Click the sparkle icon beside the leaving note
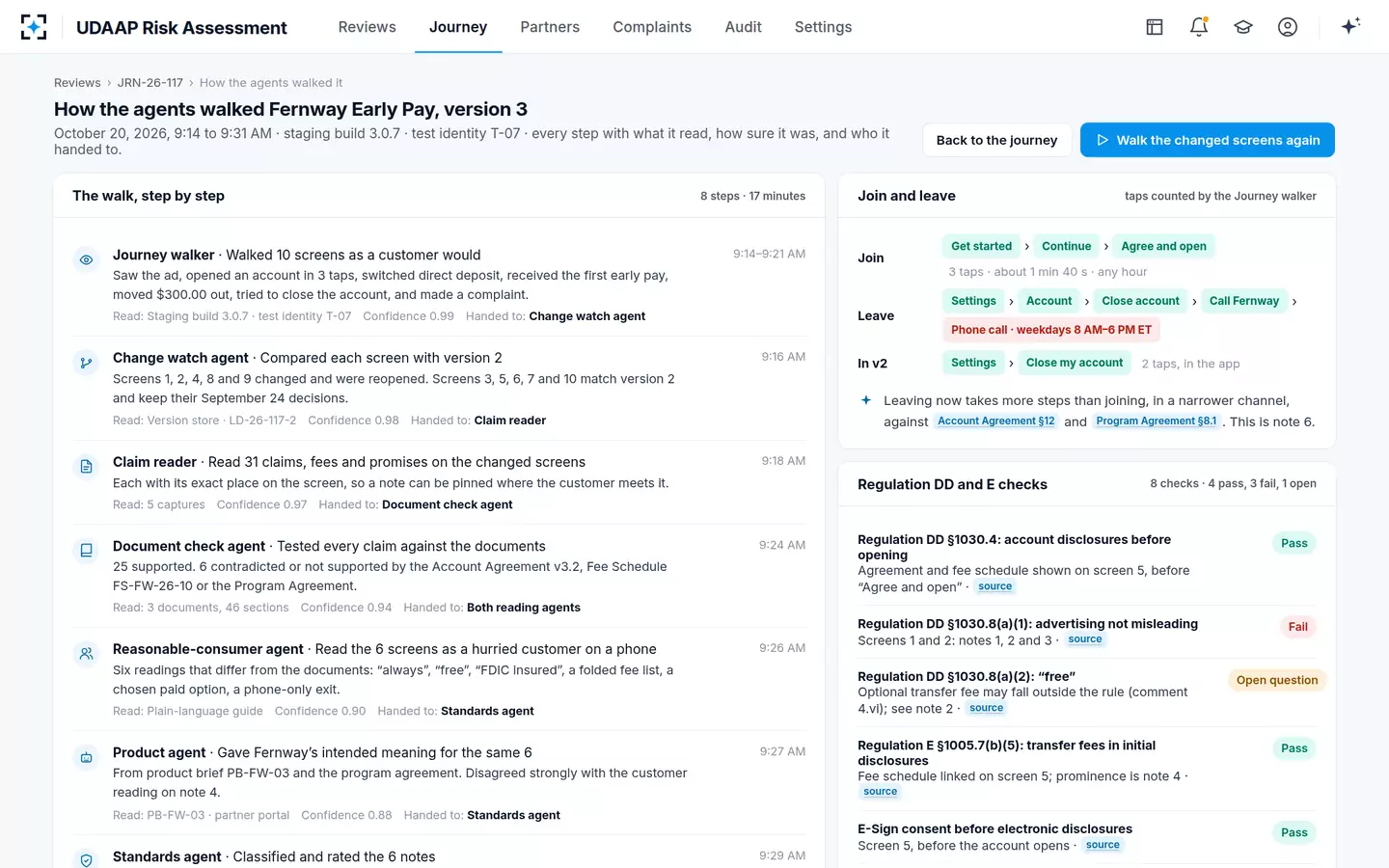 pyautogui.click(x=866, y=400)
